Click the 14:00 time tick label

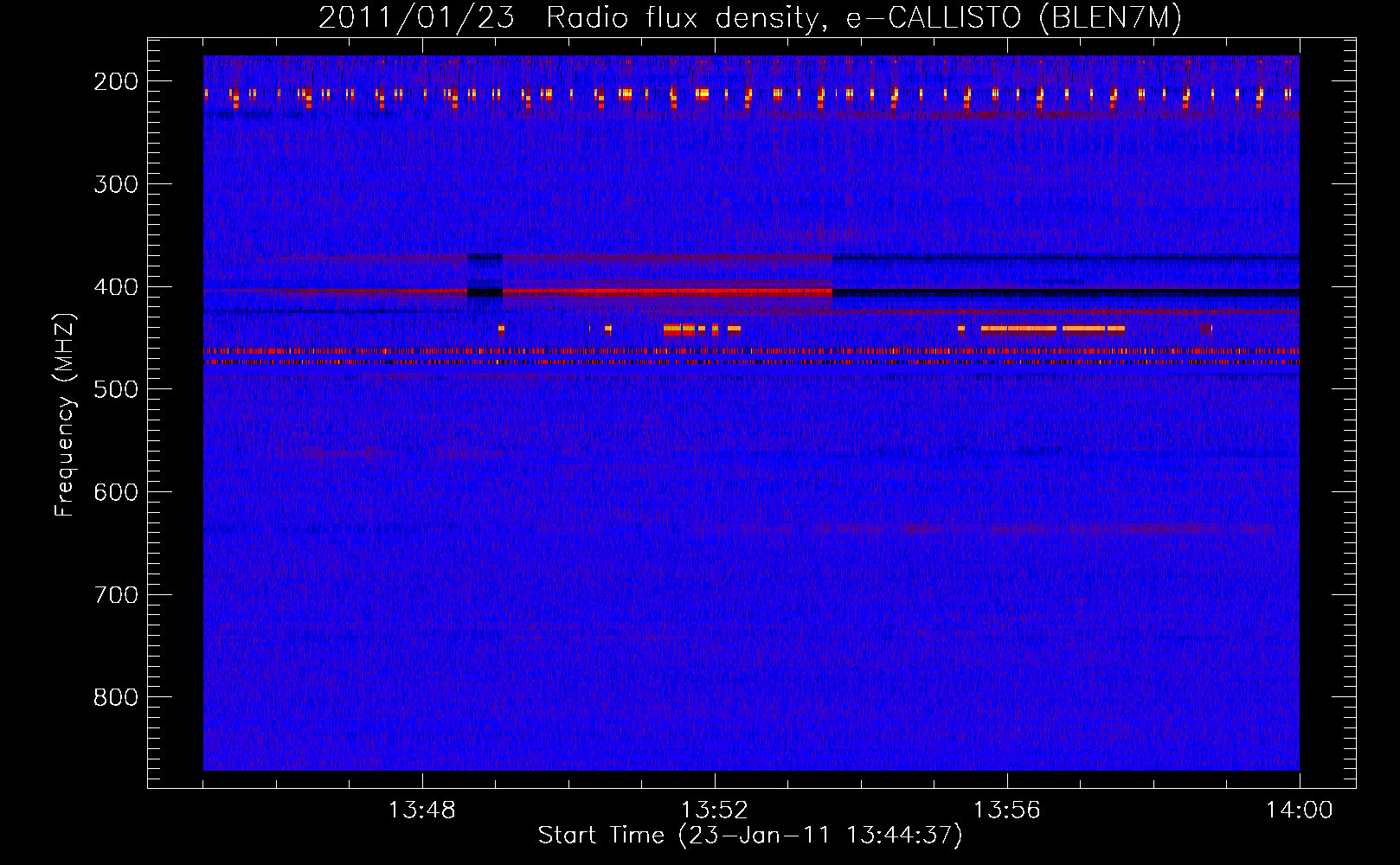[1300, 811]
